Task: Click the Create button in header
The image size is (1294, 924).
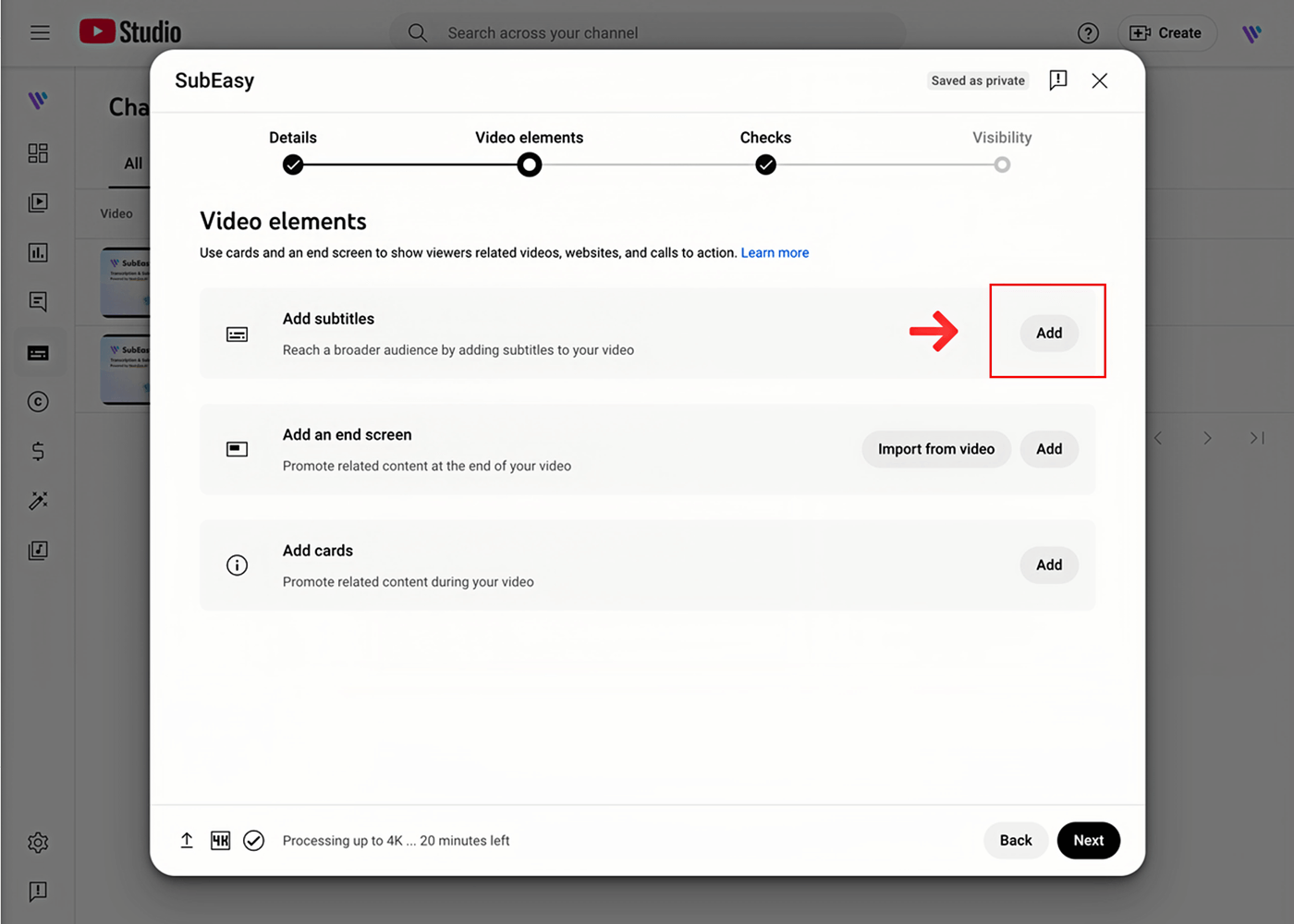Action: (x=1166, y=33)
